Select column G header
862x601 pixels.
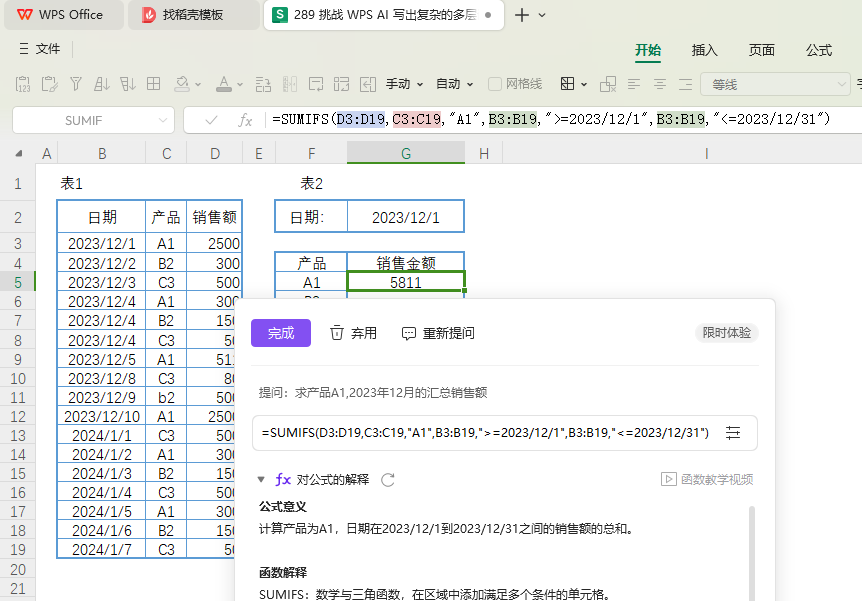(406, 153)
